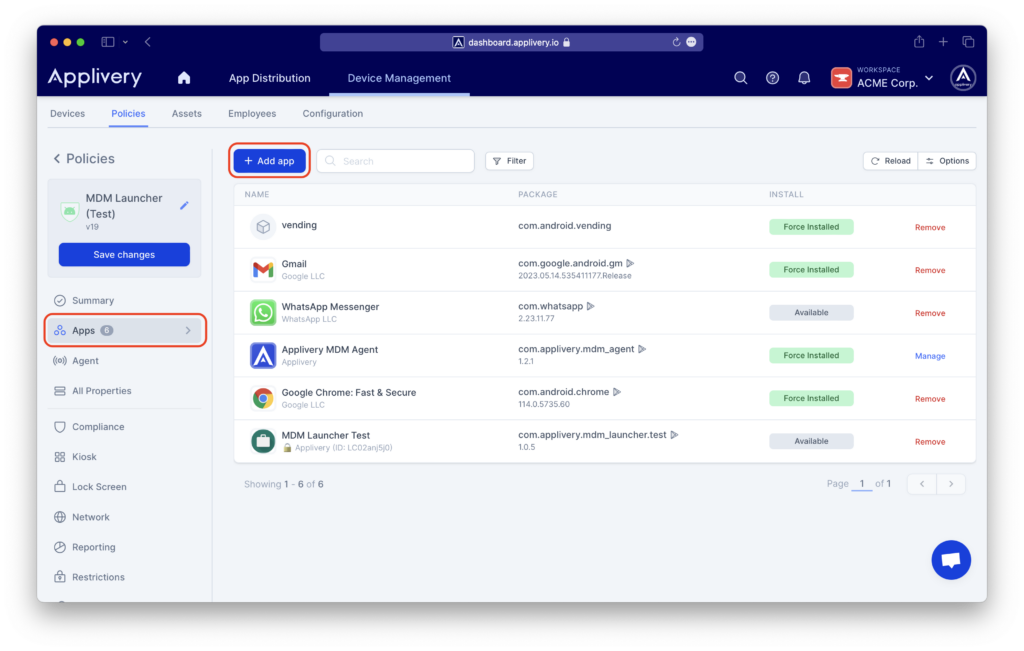The image size is (1024, 651).
Task: Open the search magnifier in top navigation
Action: point(741,78)
